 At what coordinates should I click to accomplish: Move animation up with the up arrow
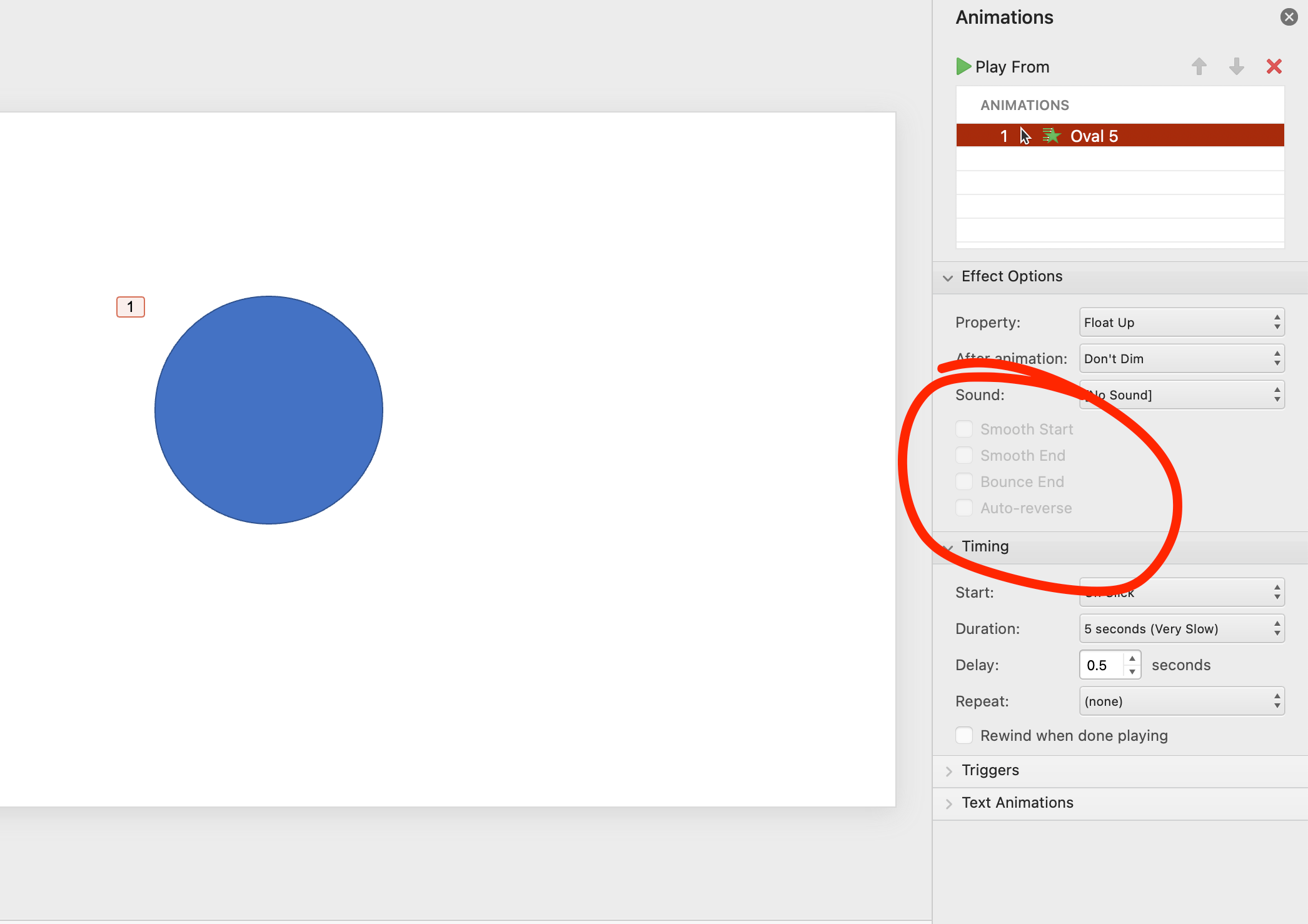pos(1199,66)
